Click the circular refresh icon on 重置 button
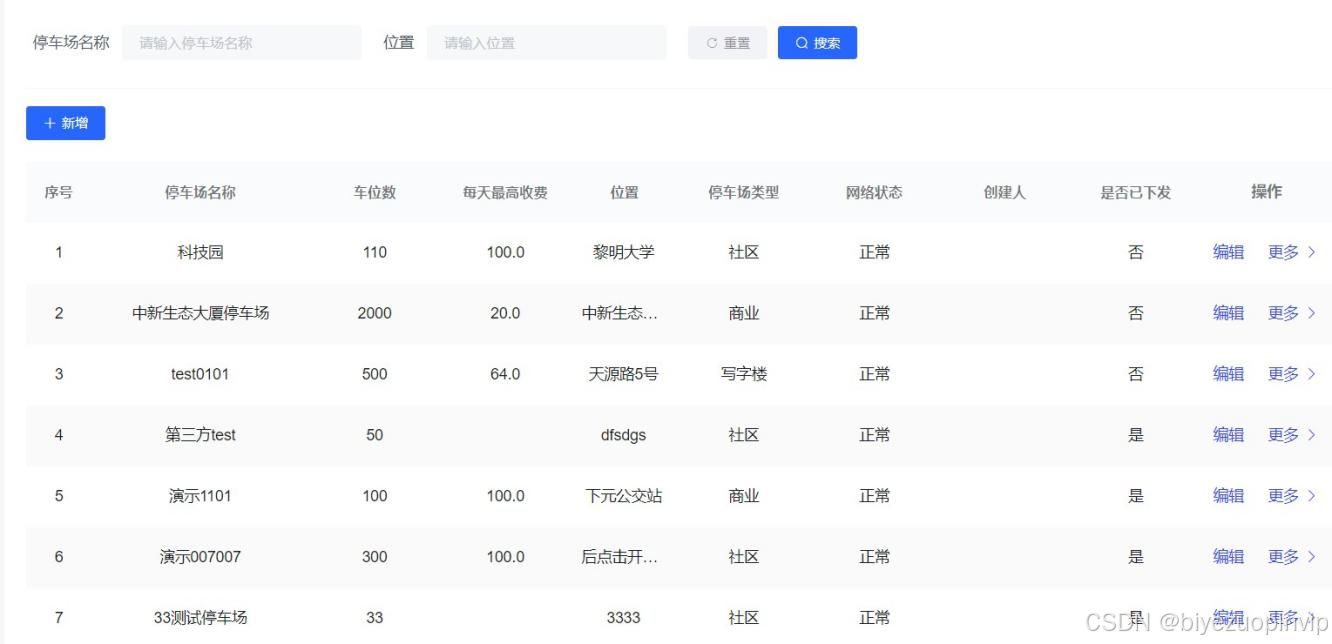The image size is (1332, 644). point(710,42)
